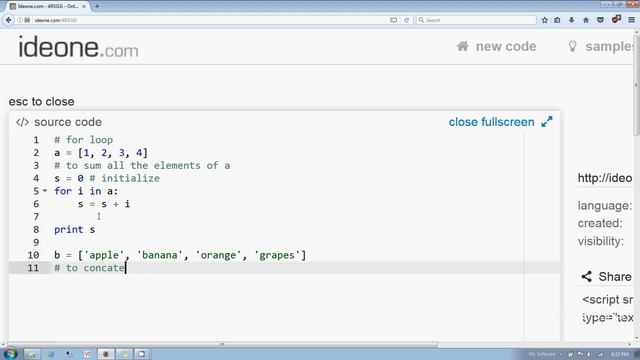Click the 's = s + i' line
Screen dimensions: 640x360
[x=104, y=204]
